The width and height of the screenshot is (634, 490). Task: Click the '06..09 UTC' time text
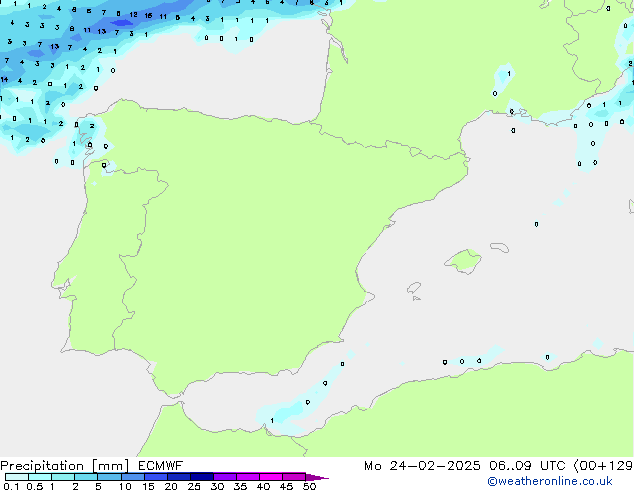527,466
